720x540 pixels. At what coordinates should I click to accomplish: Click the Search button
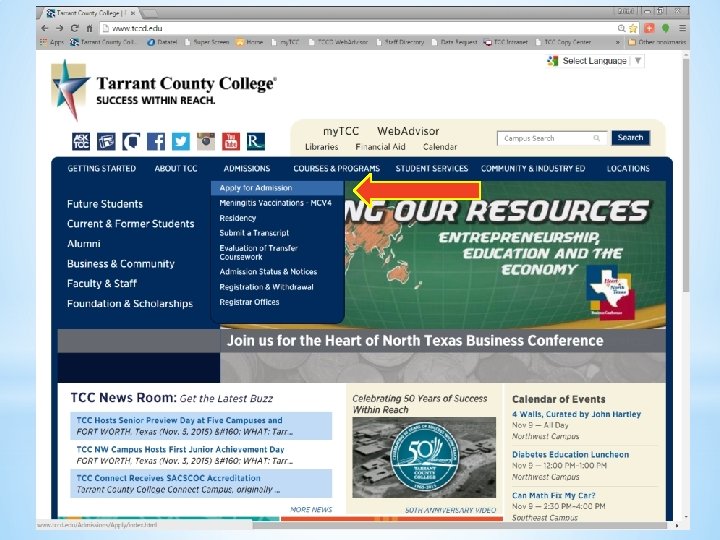[x=630, y=138]
